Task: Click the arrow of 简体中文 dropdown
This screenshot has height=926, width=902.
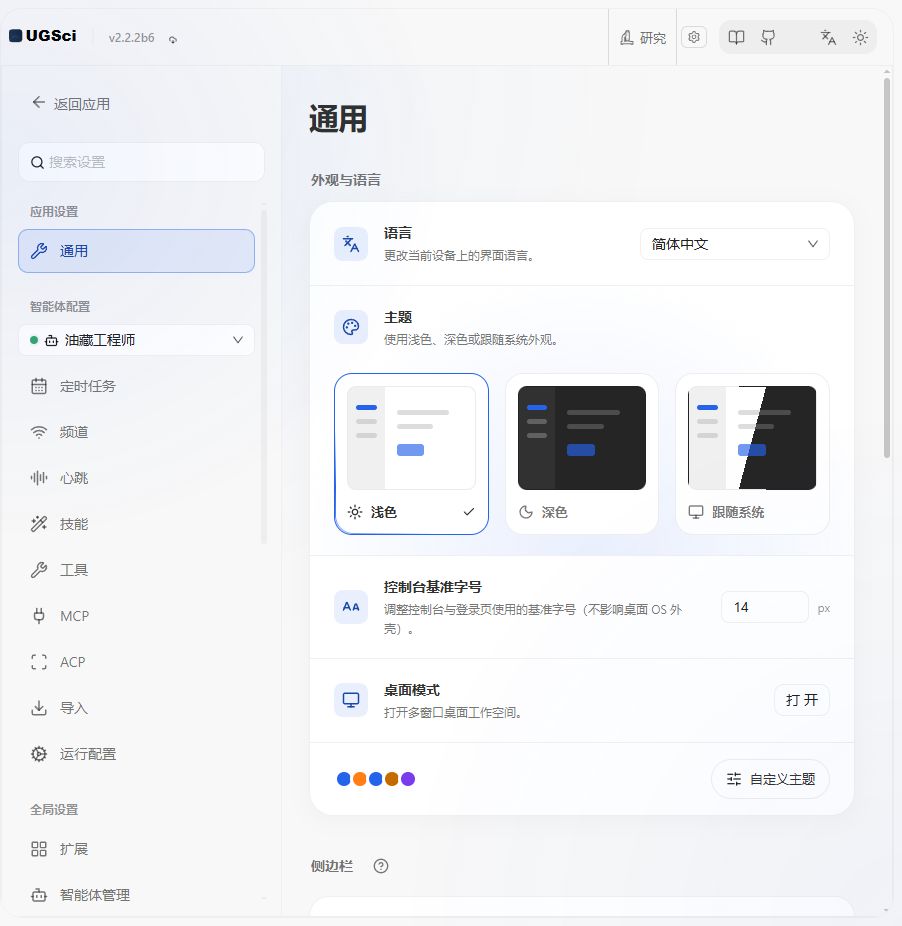Action: [813, 244]
